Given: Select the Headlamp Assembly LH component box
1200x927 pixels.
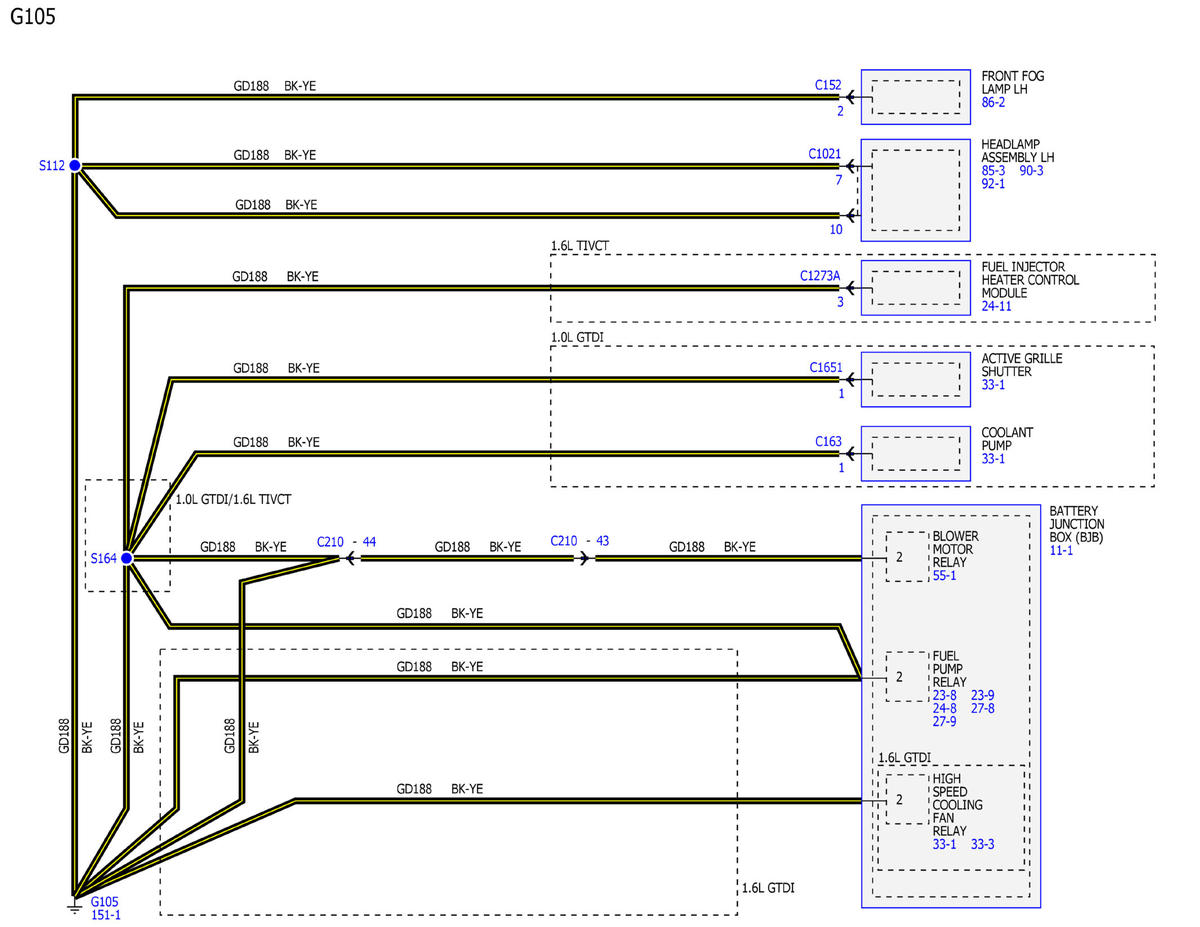Looking at the screenshot, I should [915, 189].
